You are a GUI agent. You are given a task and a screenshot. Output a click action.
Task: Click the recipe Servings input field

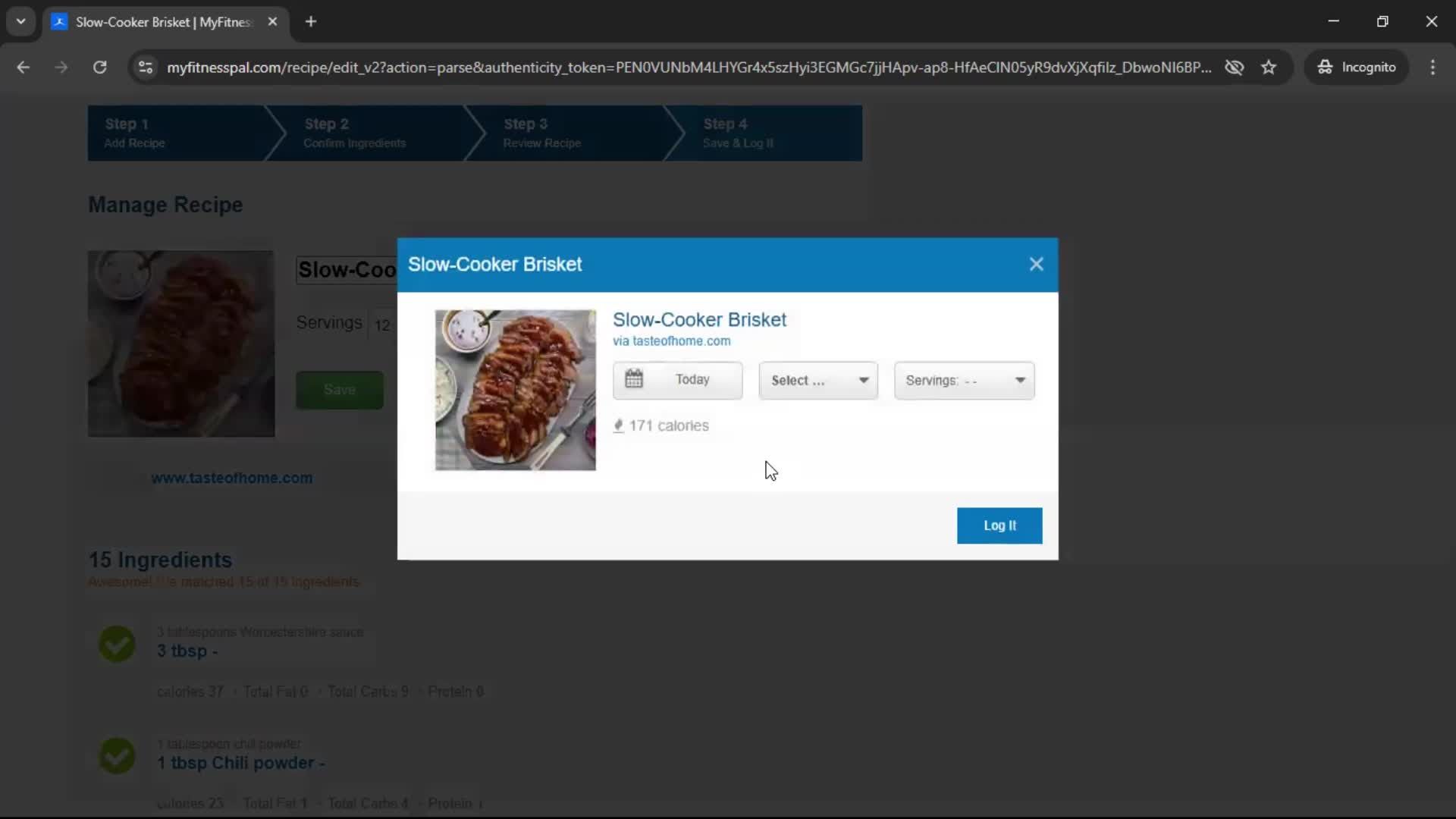382,325
